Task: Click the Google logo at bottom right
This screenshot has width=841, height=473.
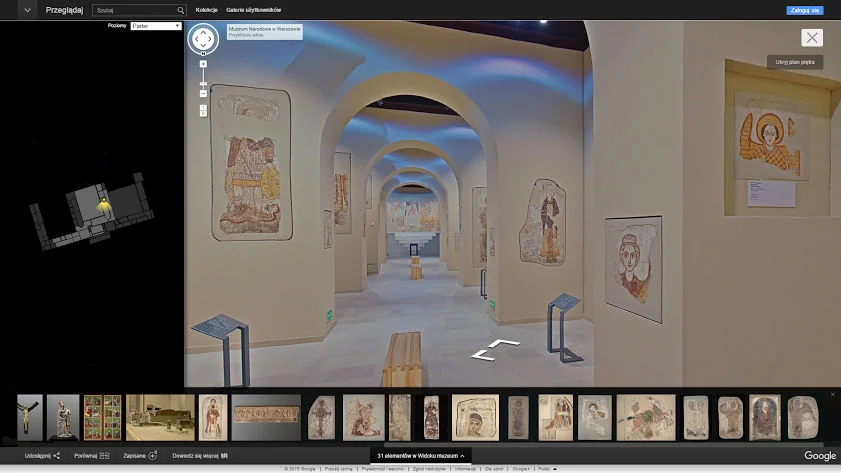Action: [x=820, y=456]
